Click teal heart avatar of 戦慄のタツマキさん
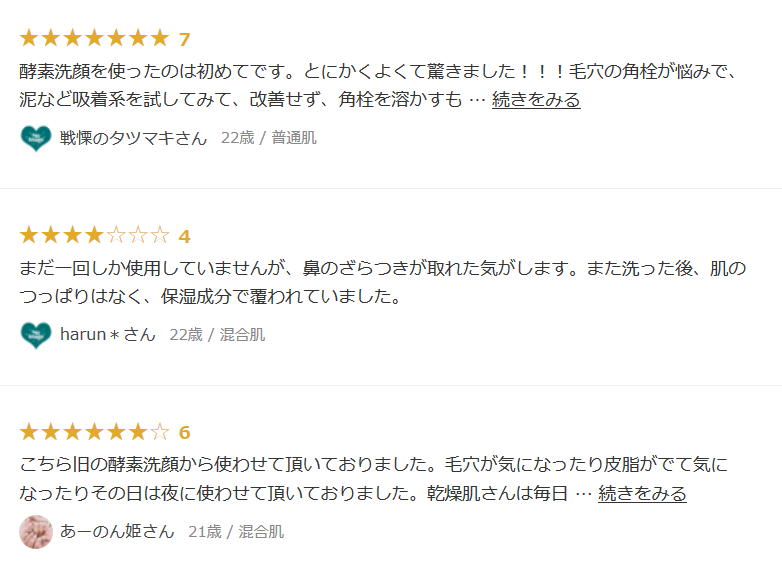Viewport: 782px width, 572px height. (x=35, y=138)
